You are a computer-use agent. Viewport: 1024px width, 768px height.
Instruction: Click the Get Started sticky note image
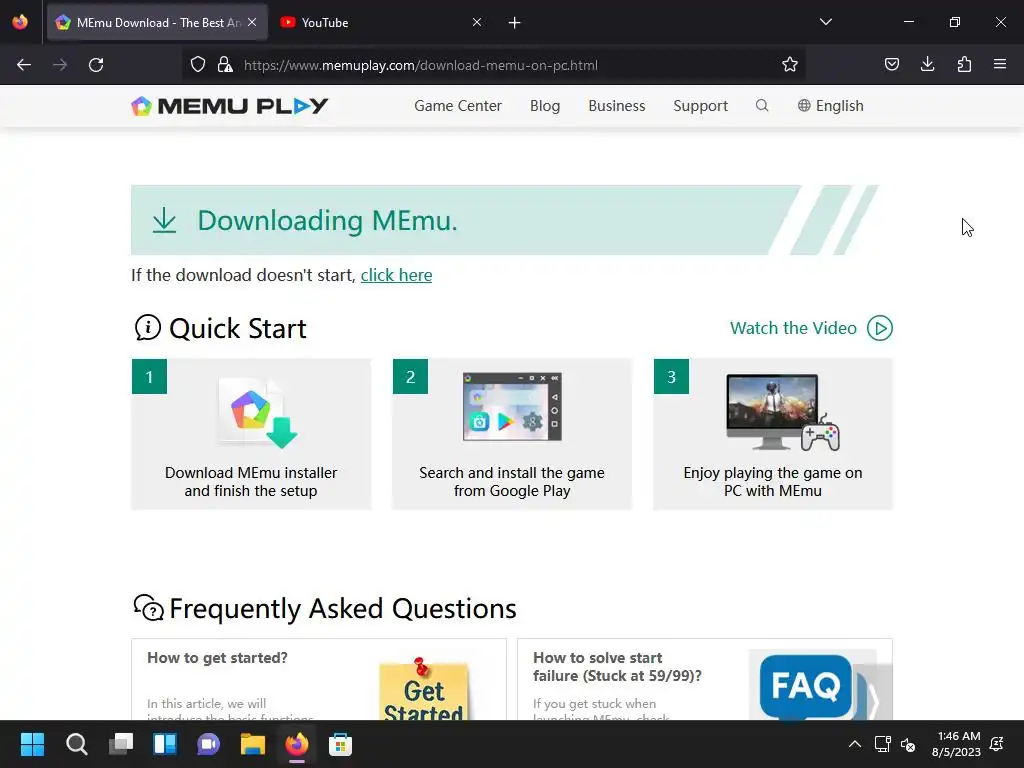[424, 689]
